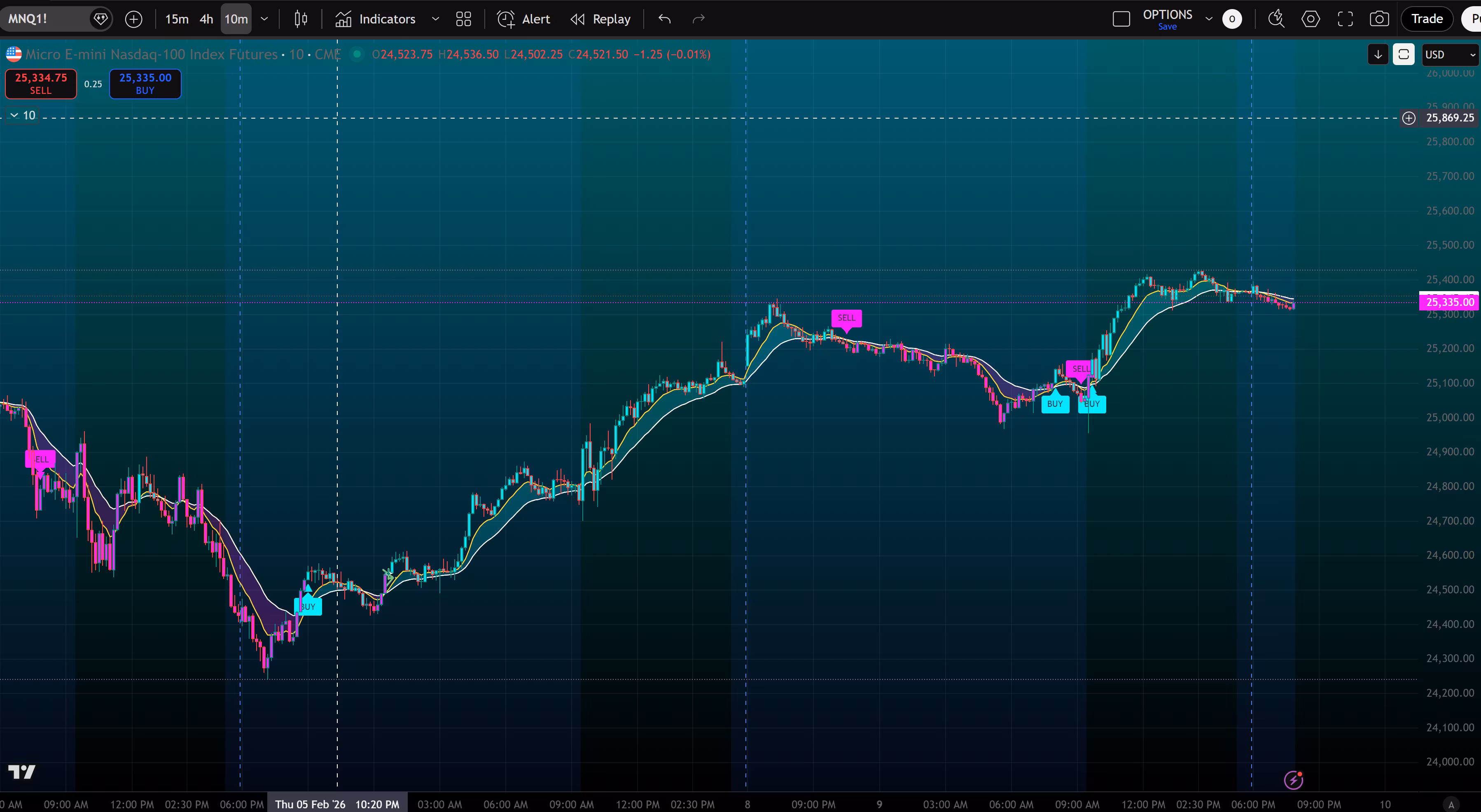1481x812 pixels.
Task: Expand the timeframe interval dropdown arrow
Action: 264,19
